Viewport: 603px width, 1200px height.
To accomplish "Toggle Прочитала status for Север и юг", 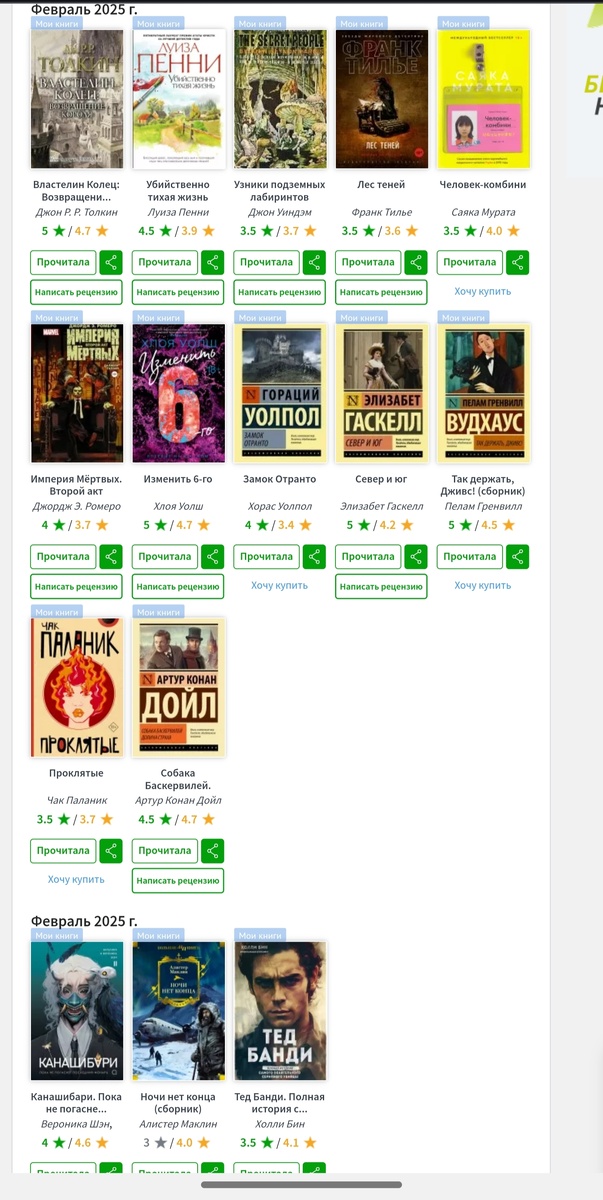I will tap(368, 557).
